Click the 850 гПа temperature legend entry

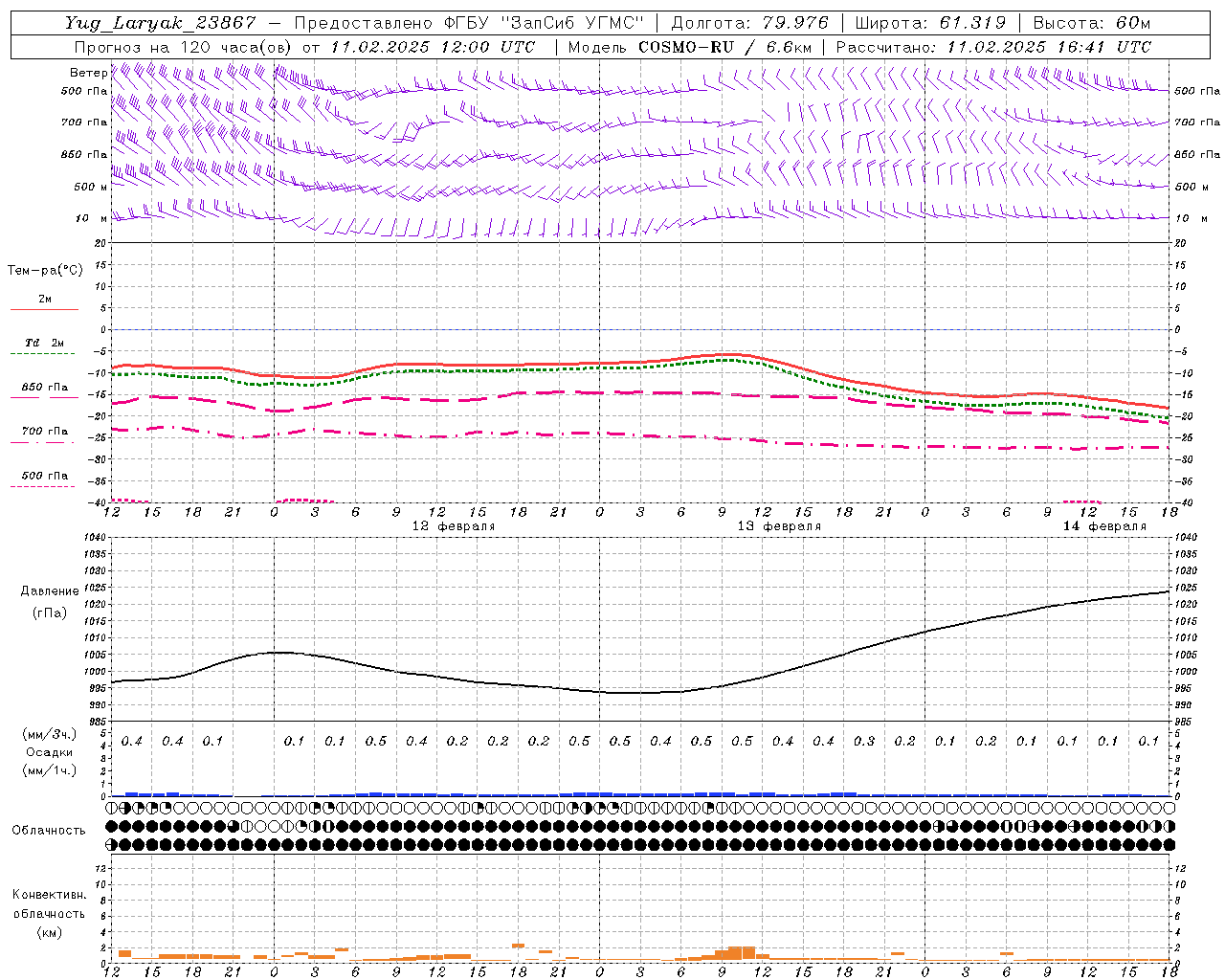point(45,388)
